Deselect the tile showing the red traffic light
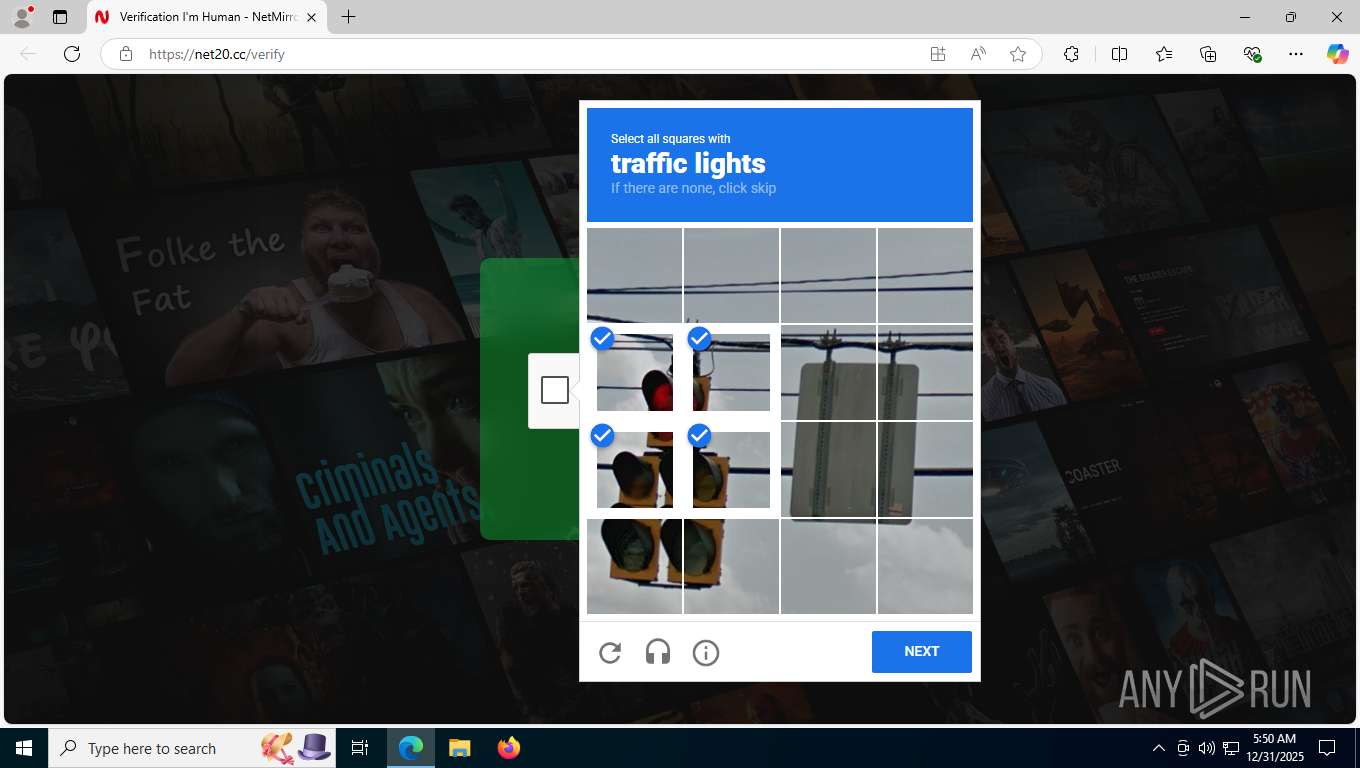 coord(634,372)
